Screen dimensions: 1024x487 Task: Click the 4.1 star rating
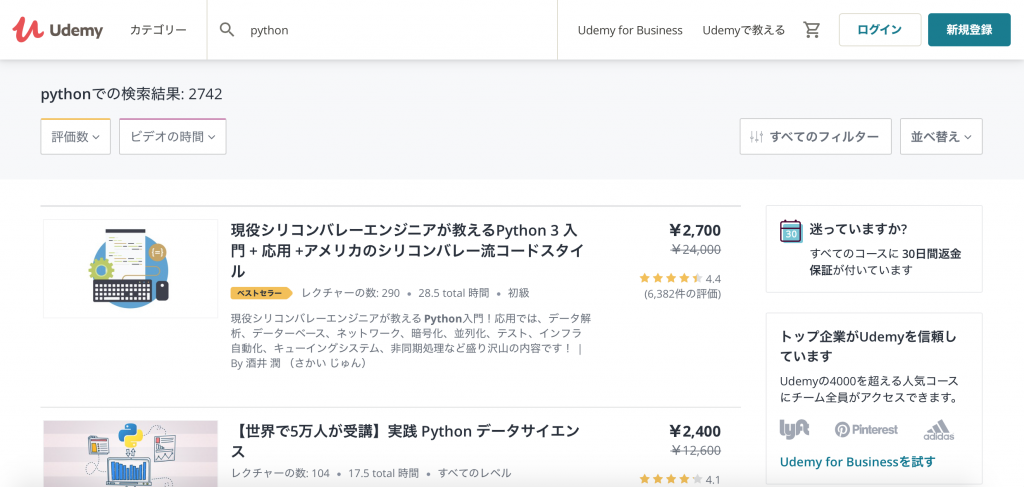pyautogui.click(x=680, y=480)
